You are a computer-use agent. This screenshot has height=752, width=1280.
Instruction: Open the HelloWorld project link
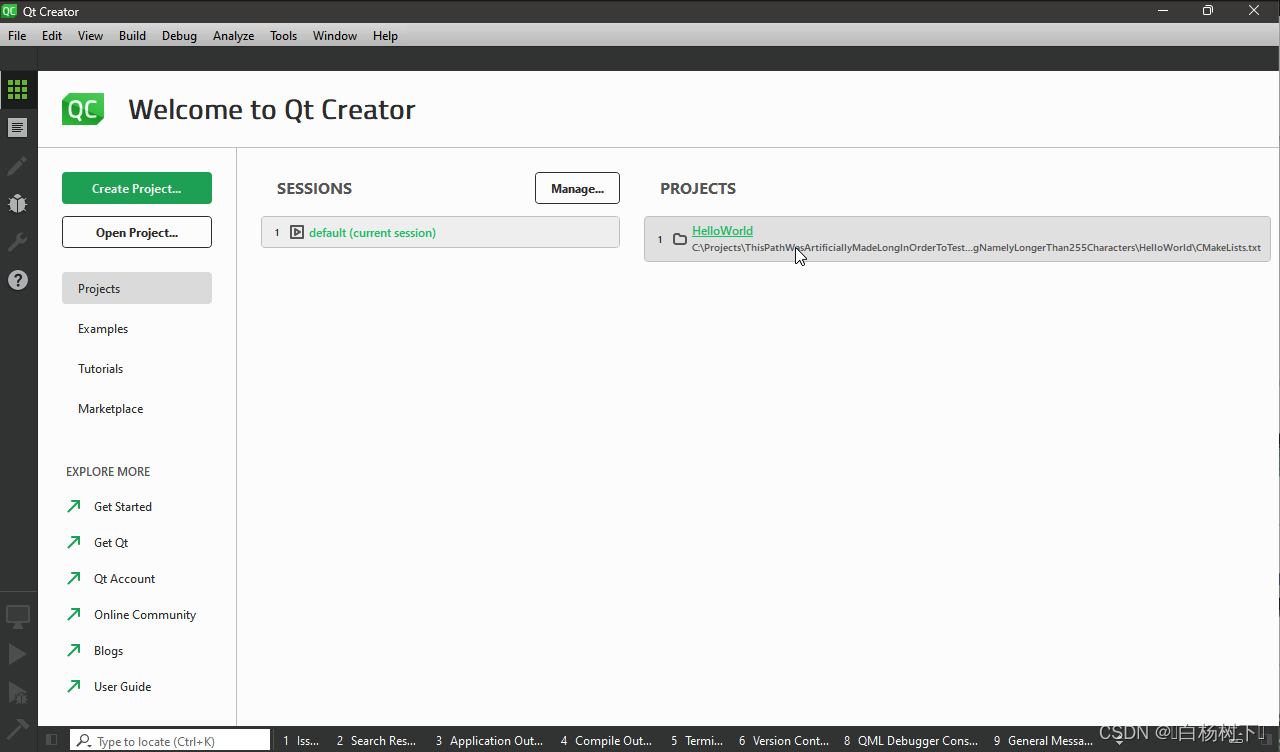[x=722, y=230]
